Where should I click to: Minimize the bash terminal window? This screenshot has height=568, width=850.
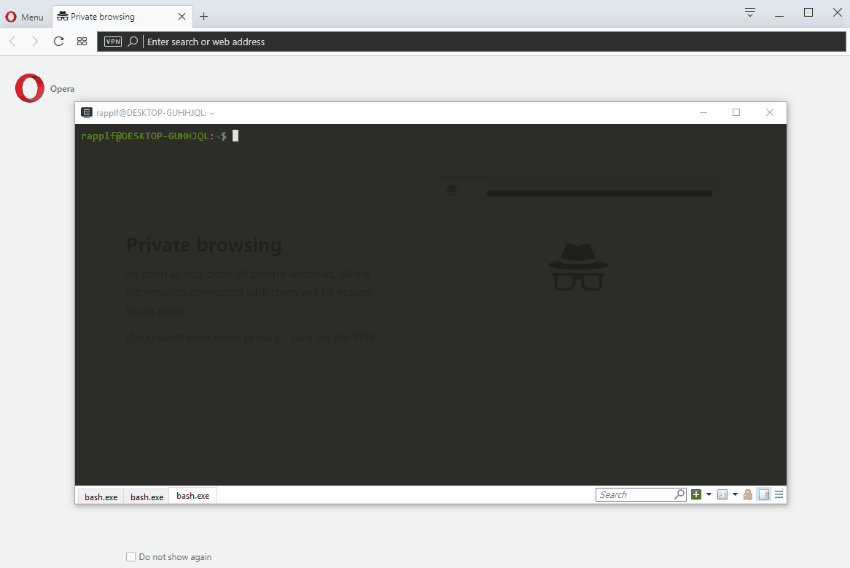click(x=703, y=112)
